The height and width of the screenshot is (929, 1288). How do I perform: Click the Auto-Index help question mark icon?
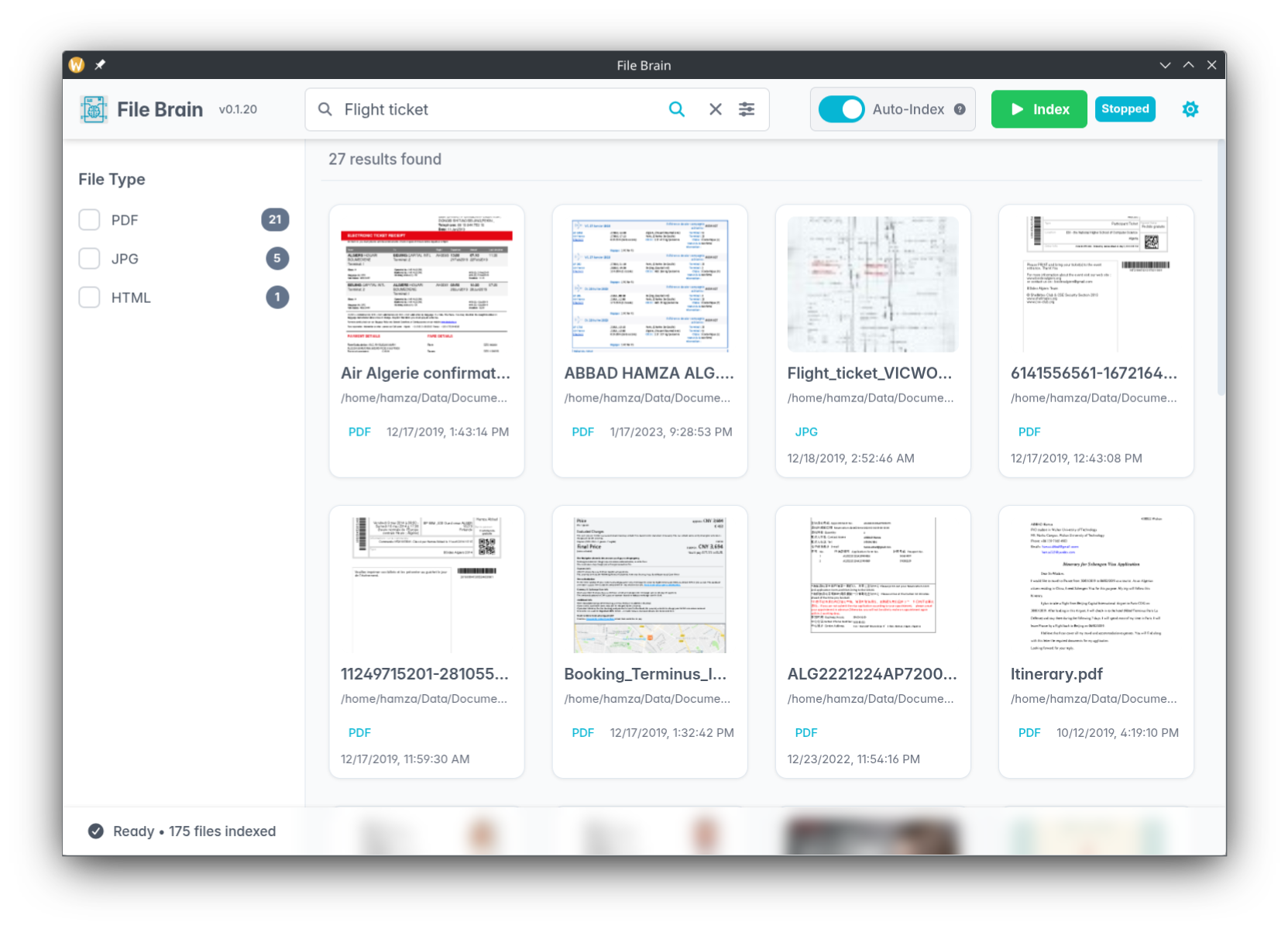pos(958,109)
